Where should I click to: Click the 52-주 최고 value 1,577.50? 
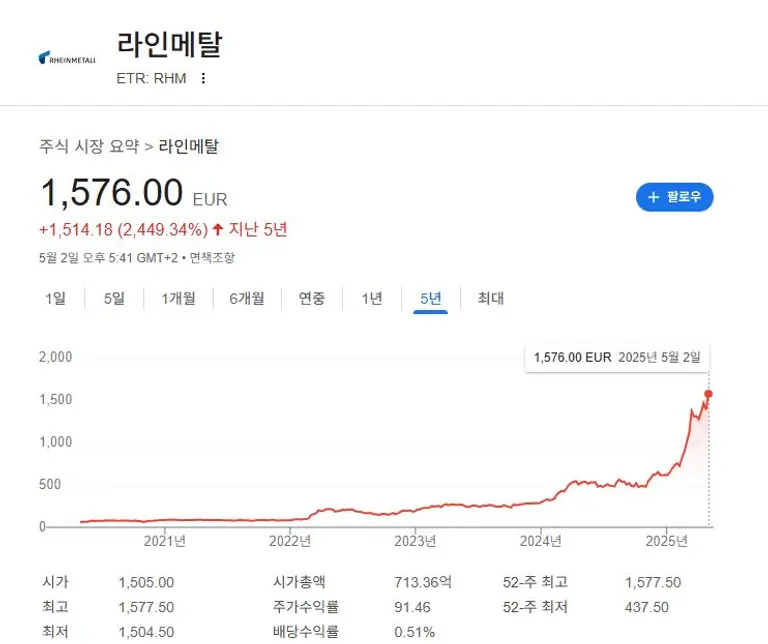pyautogui.click(x=652, y=582)
